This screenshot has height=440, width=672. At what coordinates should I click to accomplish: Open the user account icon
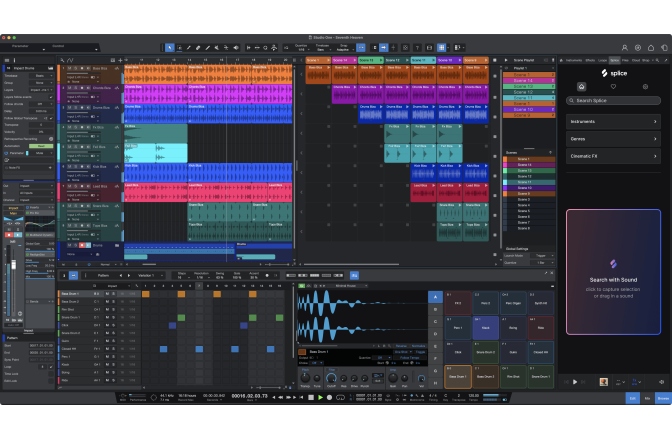point(624,48)
